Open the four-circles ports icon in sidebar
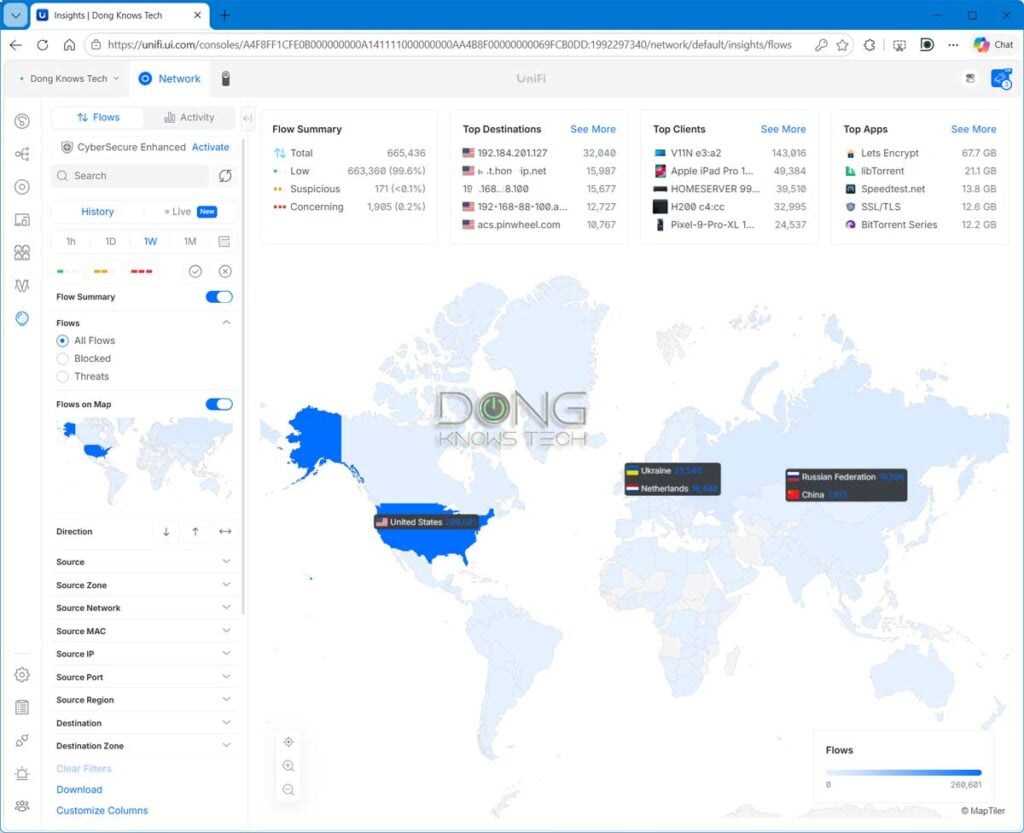Screen dimensions: 1024x833 22,253
